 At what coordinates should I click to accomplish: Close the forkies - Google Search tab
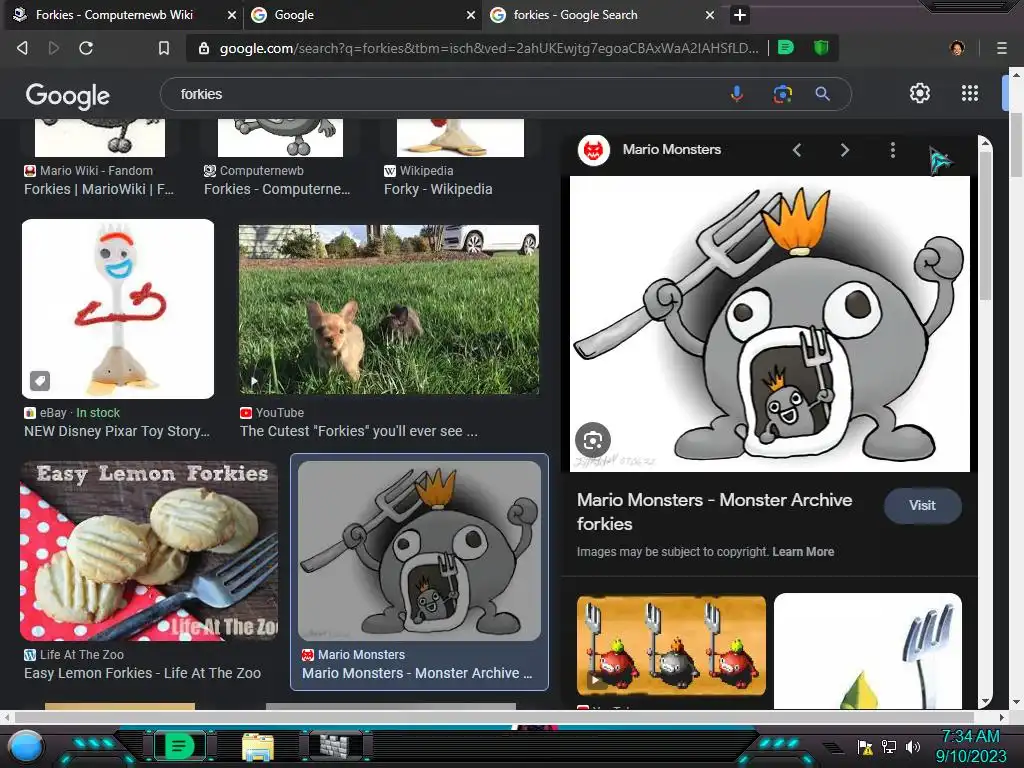pos(710,15)
